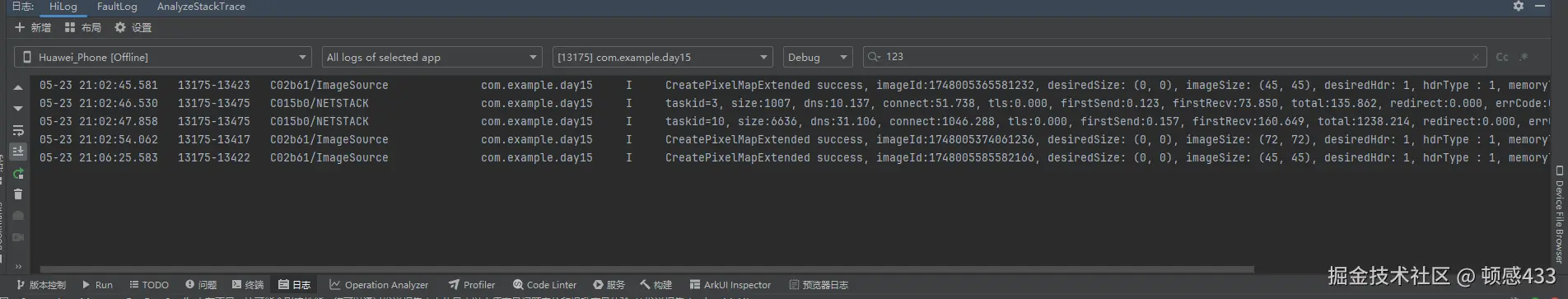Open the Layout (布局) options

tap(83, 27)
